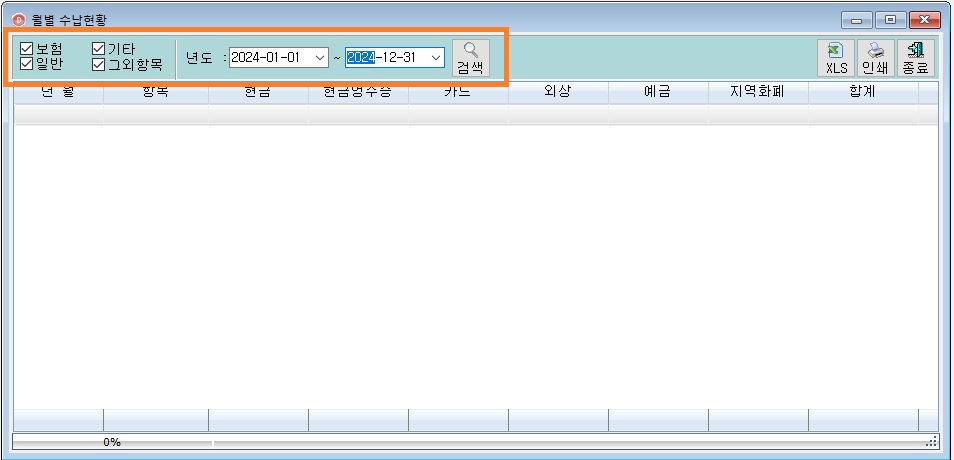Sort by the 현금 column header
Viewport: 954px width, 460px height.
coord(258,92)
